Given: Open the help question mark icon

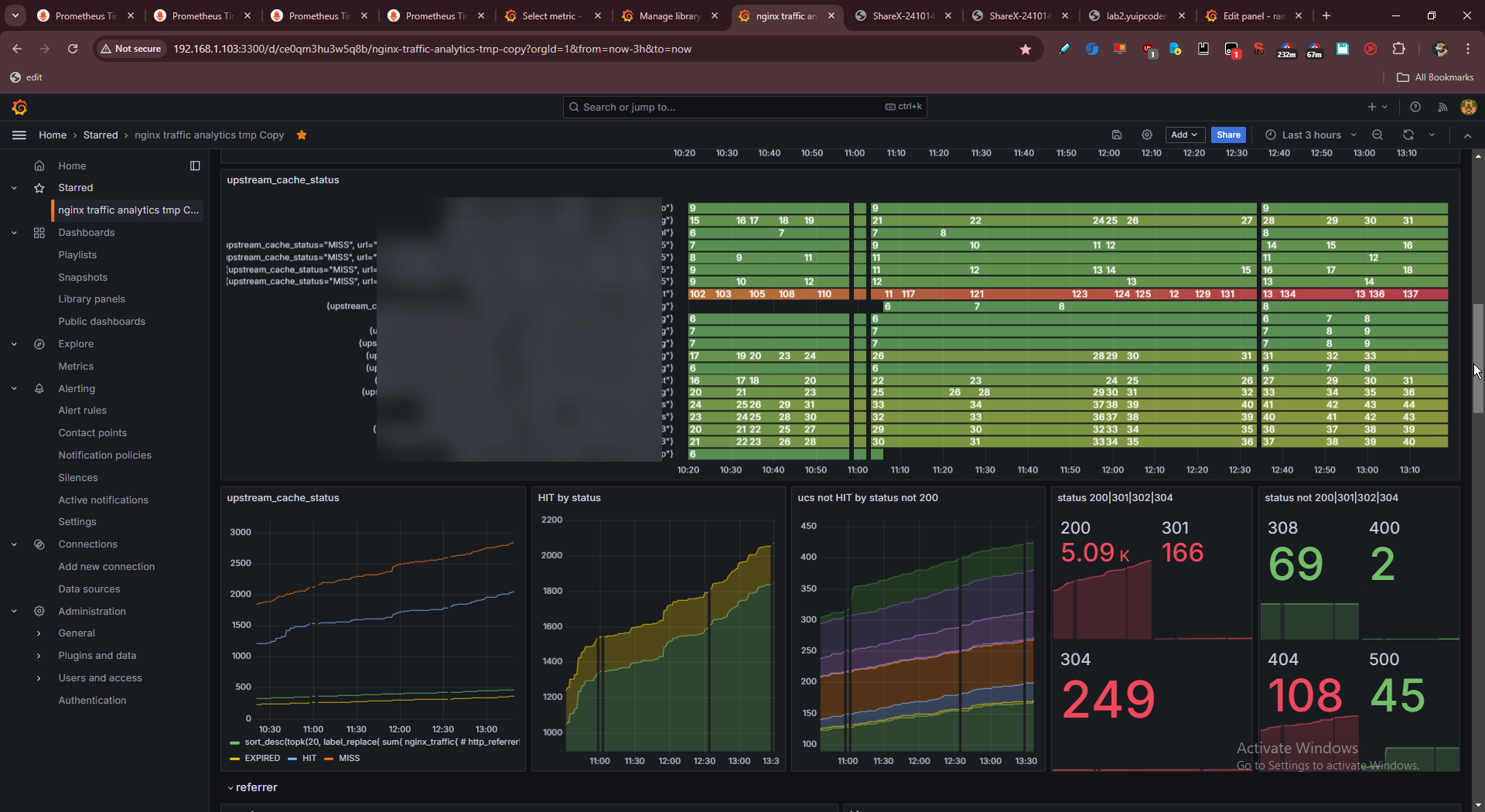Looking at the screenshot, I should point(1415,107).
